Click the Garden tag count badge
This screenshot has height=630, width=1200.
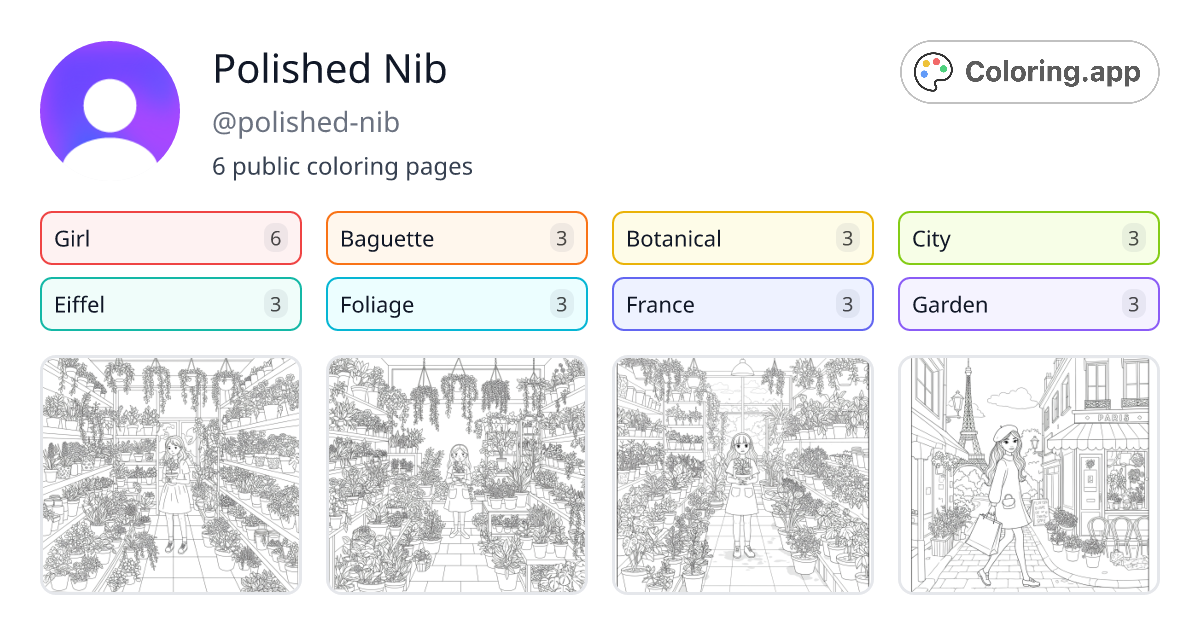point(1134,304)
